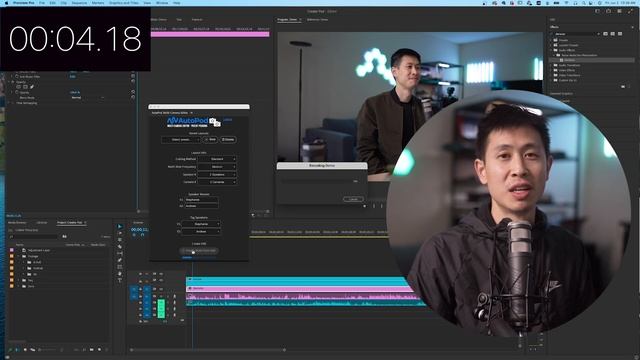Open the Speakers number dropdown

coord(217,174)
